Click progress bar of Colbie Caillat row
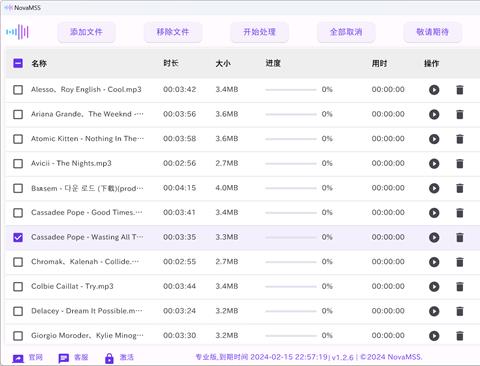480x366 pixels. tap(291, 286)
